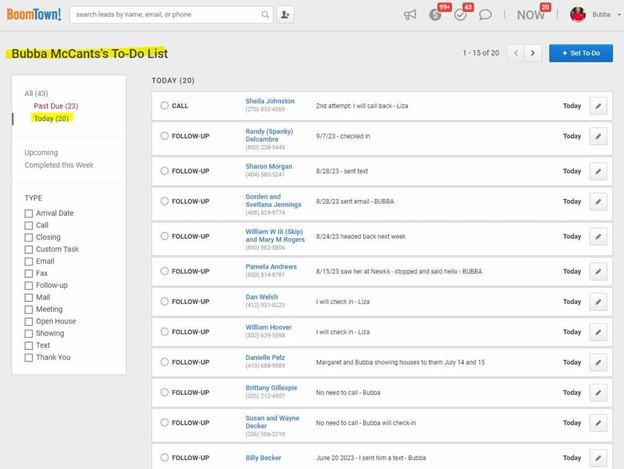Screen dimensions: 624x469
Task: Edit the Billy Becker follow-up
Action: click(598, 458)
